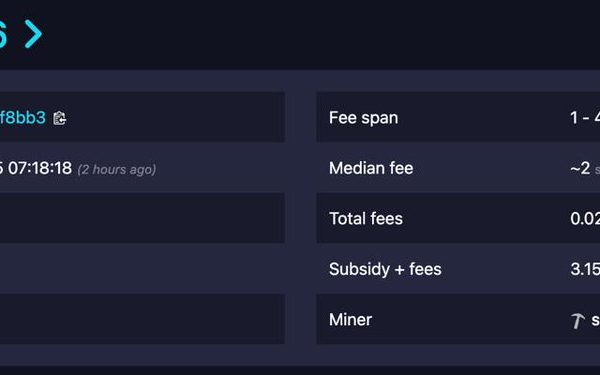
Task: Select the median fee value '~2'
Action: tap(580, 168)
